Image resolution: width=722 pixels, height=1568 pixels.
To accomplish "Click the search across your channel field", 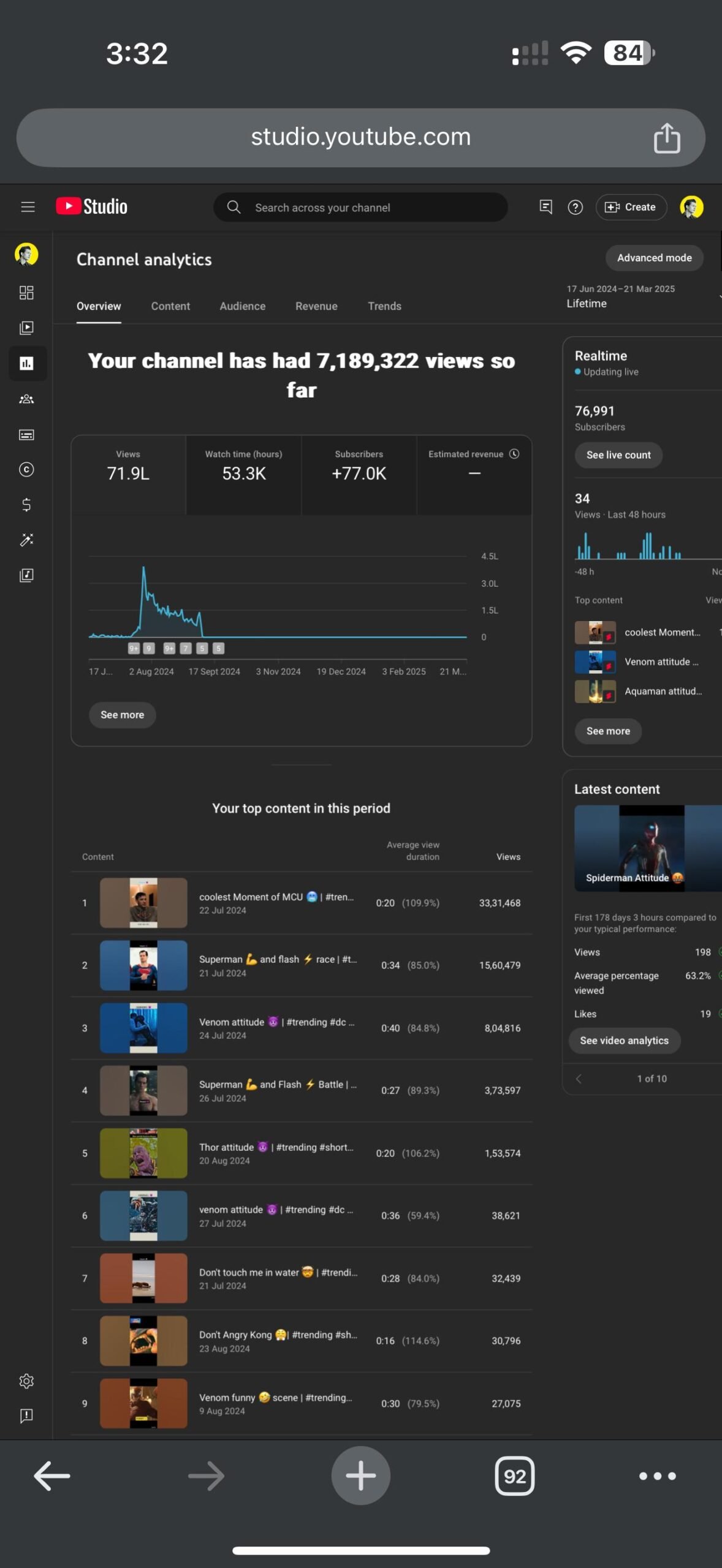I will coord(360,208).
